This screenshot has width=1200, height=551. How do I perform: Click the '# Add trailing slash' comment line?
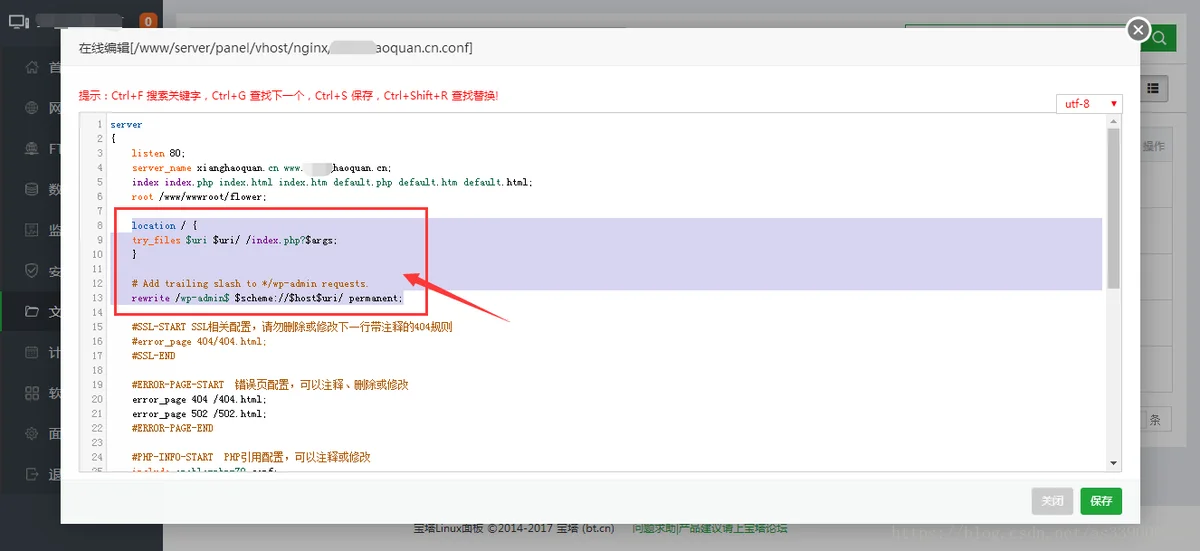pos(250,284)
